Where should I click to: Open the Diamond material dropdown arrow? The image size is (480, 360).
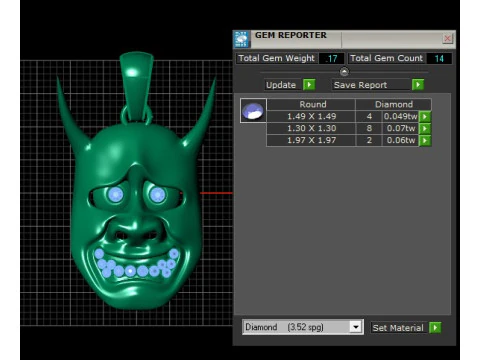pyautogui.click(x=356, y=327)
